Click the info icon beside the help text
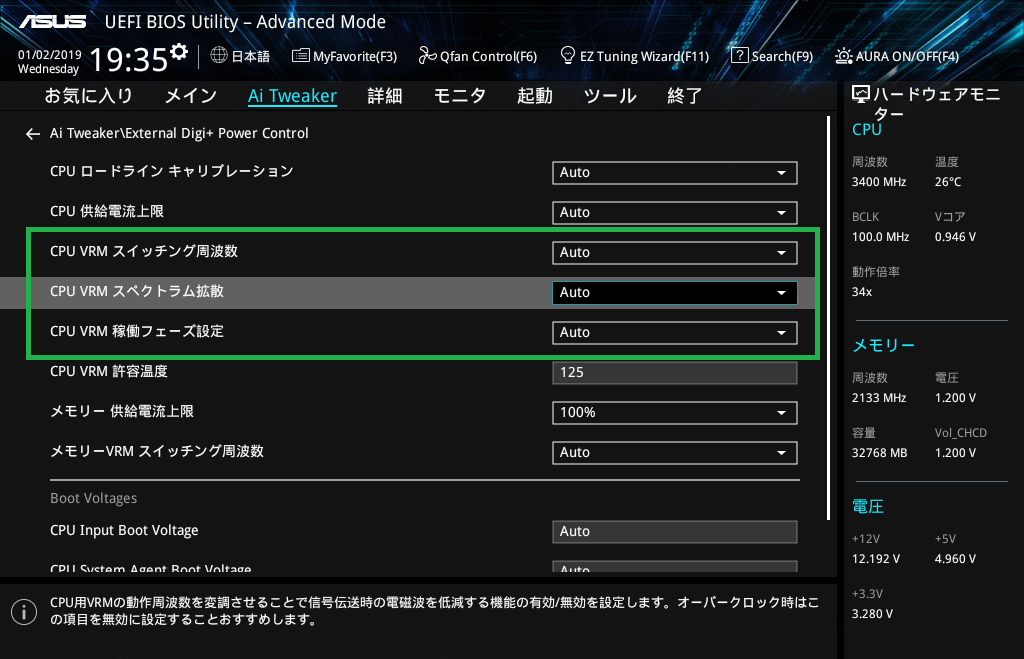 [24, 612]
